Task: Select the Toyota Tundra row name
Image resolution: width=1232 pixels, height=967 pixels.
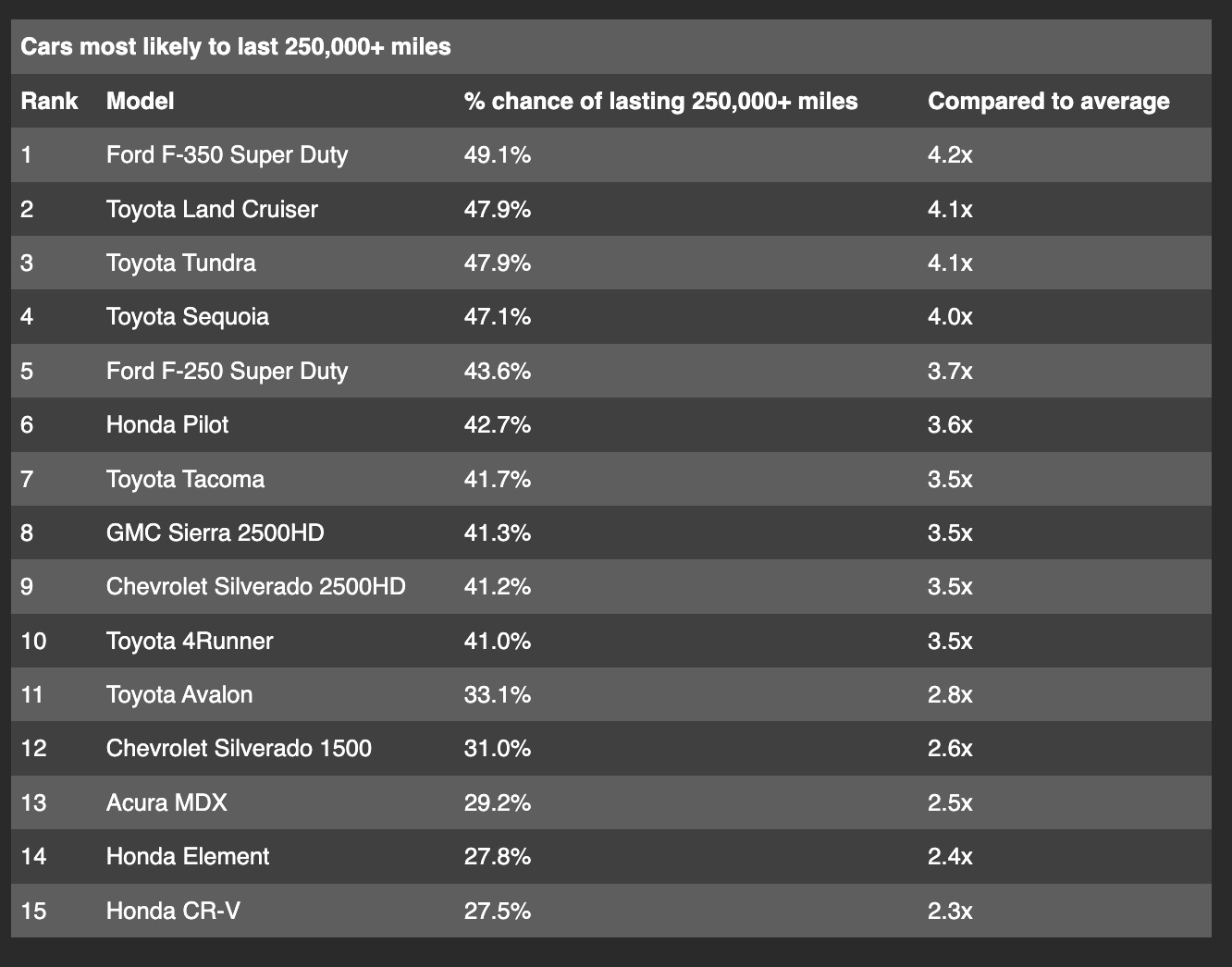Action: click(180, 263)
